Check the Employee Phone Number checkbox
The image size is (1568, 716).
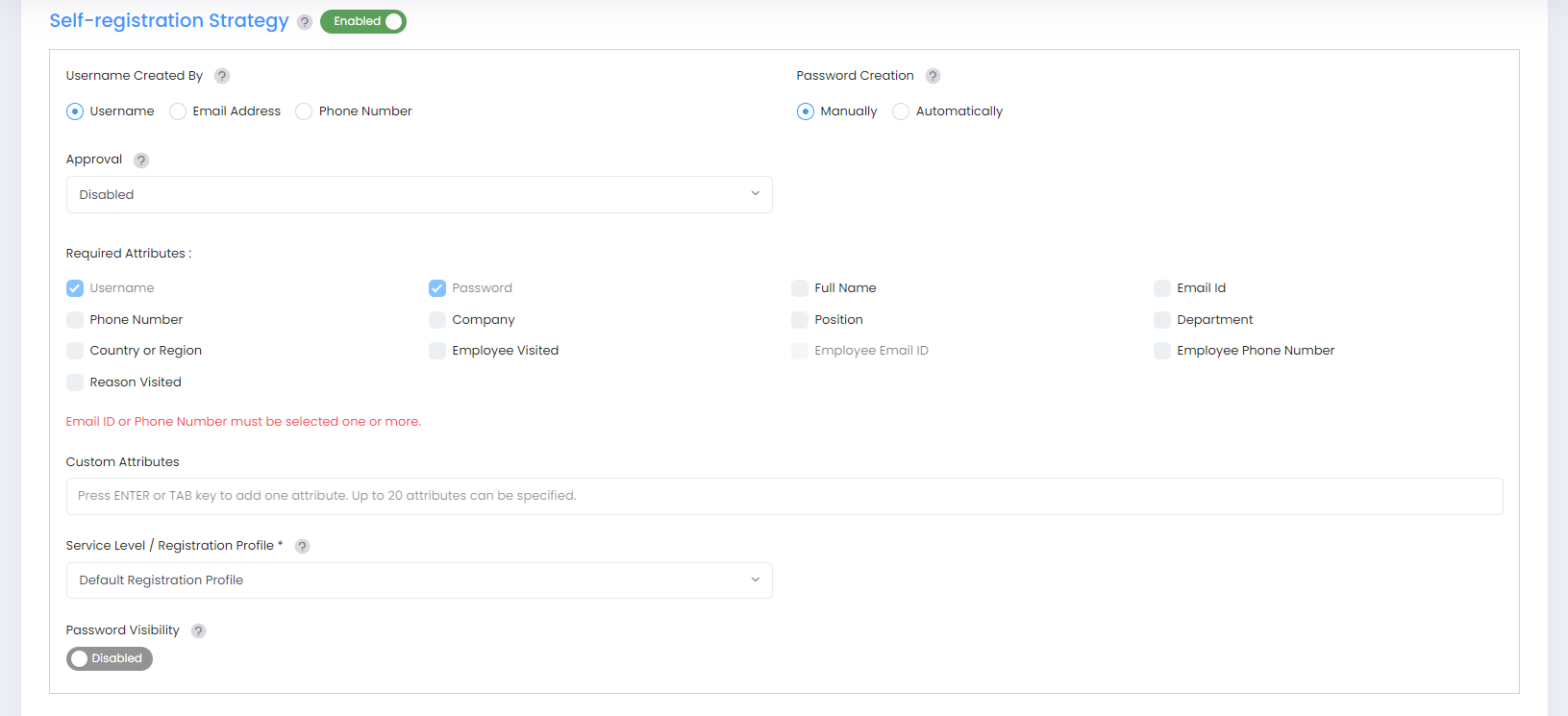click(x=1162, y=351)
